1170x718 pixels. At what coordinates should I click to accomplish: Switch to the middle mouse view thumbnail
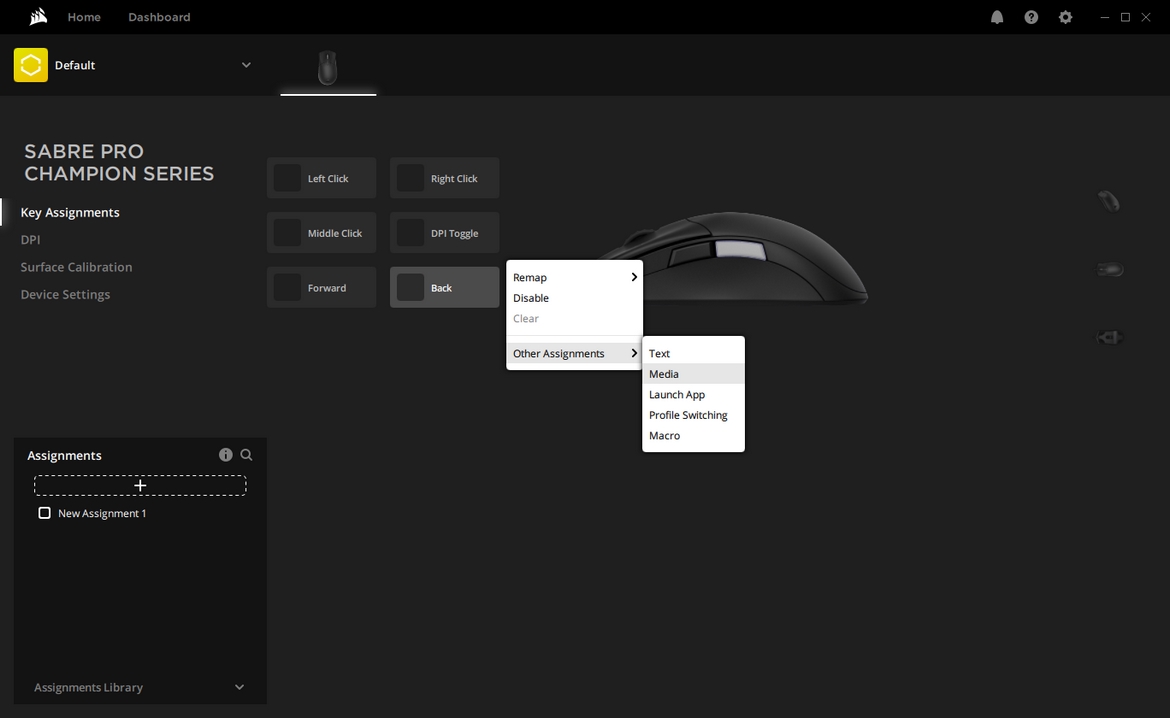tap(1110, 269)
